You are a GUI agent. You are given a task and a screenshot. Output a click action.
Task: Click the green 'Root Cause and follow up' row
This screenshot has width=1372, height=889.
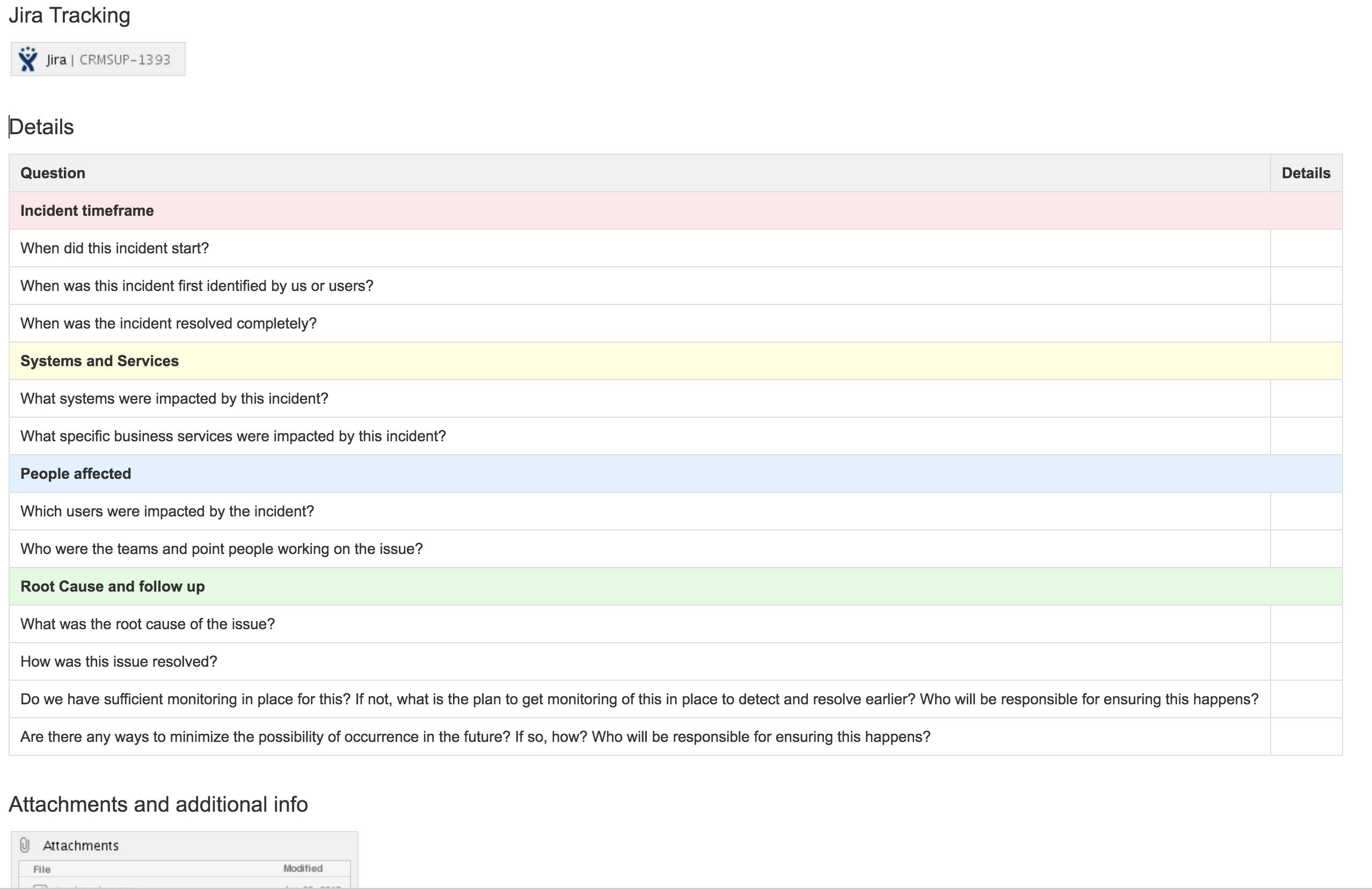112,586
